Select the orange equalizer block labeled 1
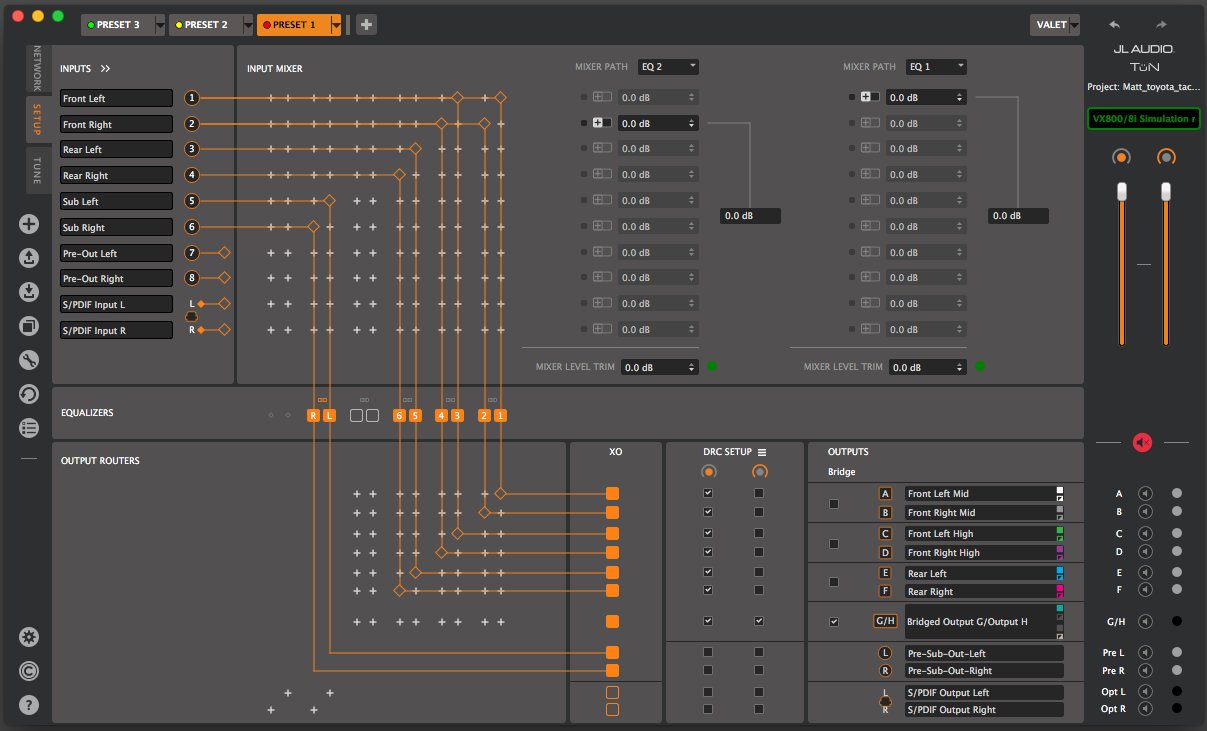The image size is (1207, 731). [x=500, y=415]
